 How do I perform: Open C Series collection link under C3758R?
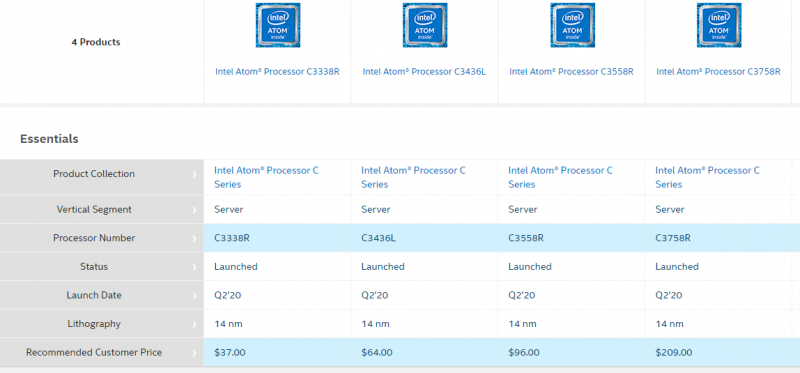click(x=707, y=177)
